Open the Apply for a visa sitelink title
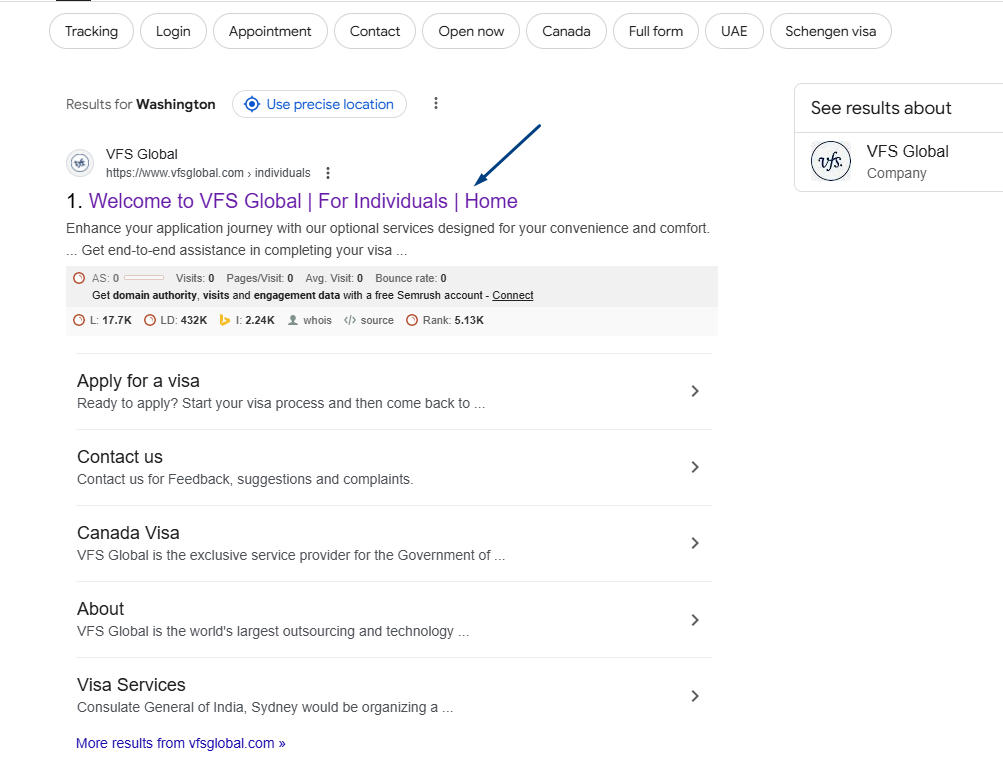This screenshot has width=1003, height=780. 138,381
